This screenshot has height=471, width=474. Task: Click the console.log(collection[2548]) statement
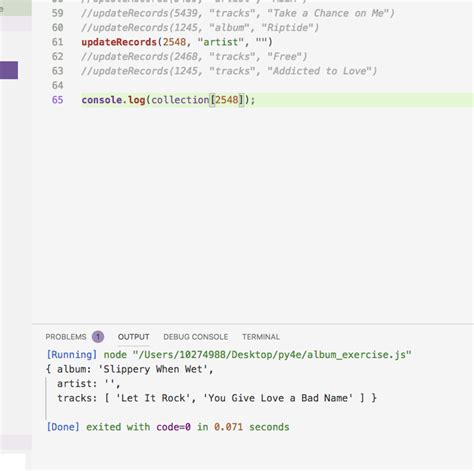click(x=168, y=100)
